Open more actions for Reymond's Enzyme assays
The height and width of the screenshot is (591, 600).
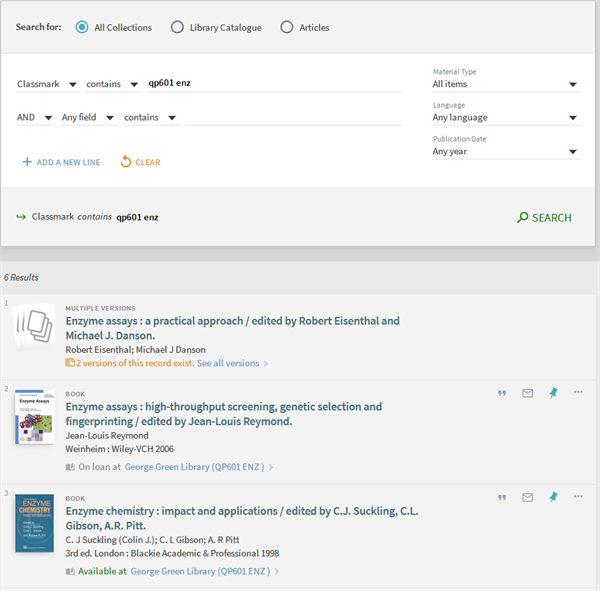pyautogui.click(x=578, y=392)
